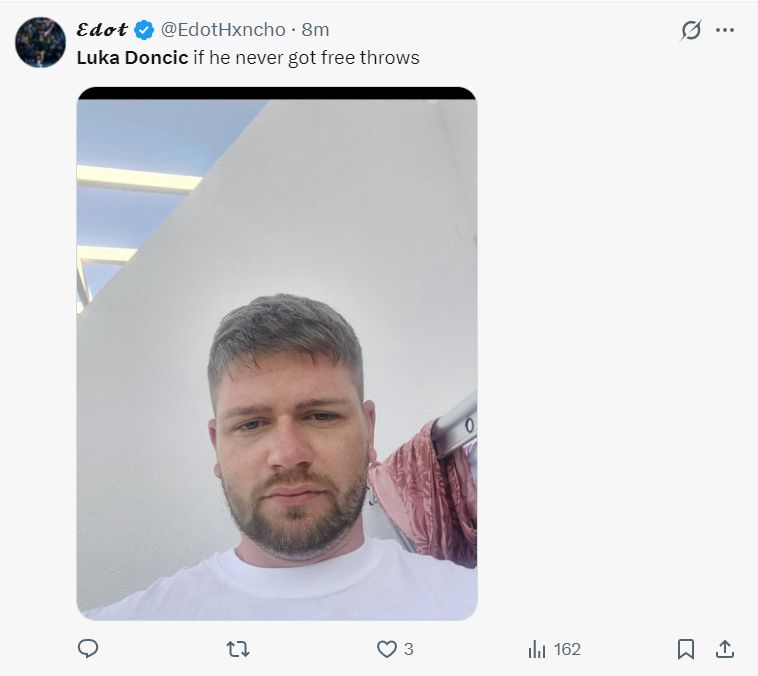Open view analytics bar chart icon

tap(537, 649)
